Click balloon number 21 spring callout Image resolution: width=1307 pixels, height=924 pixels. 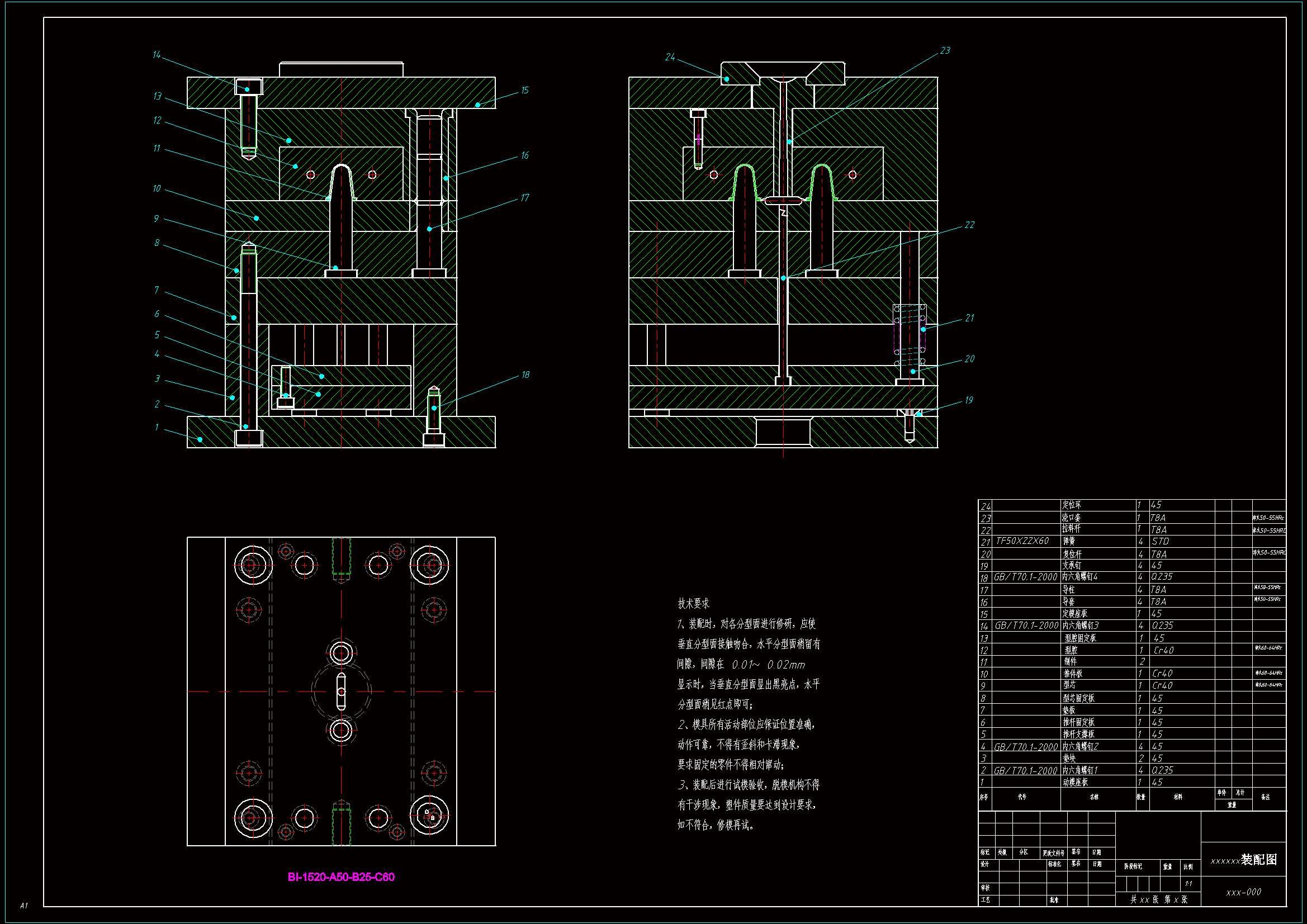coord(969,318)
